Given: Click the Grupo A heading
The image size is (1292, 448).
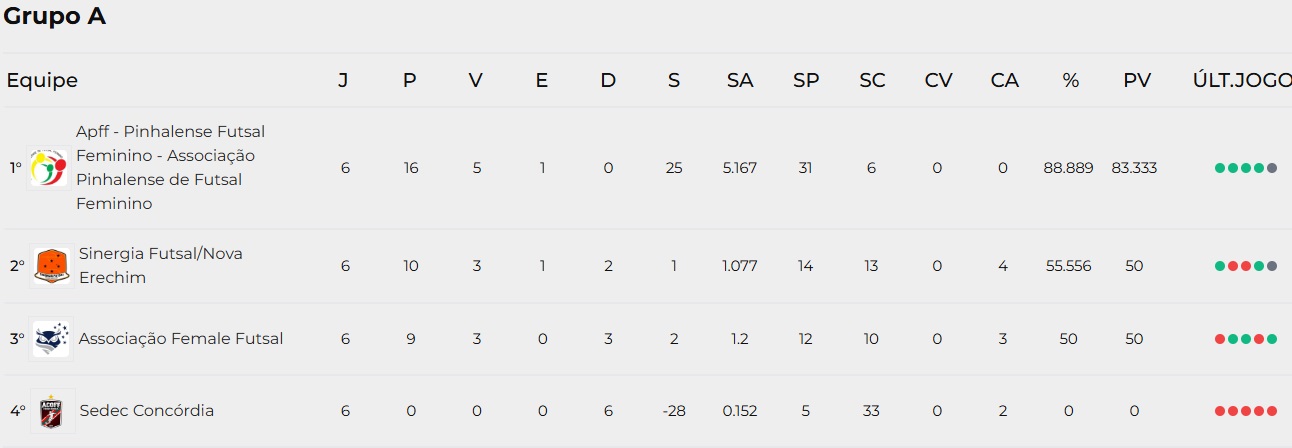Looking at the screenshot, I should click(55, 17).
